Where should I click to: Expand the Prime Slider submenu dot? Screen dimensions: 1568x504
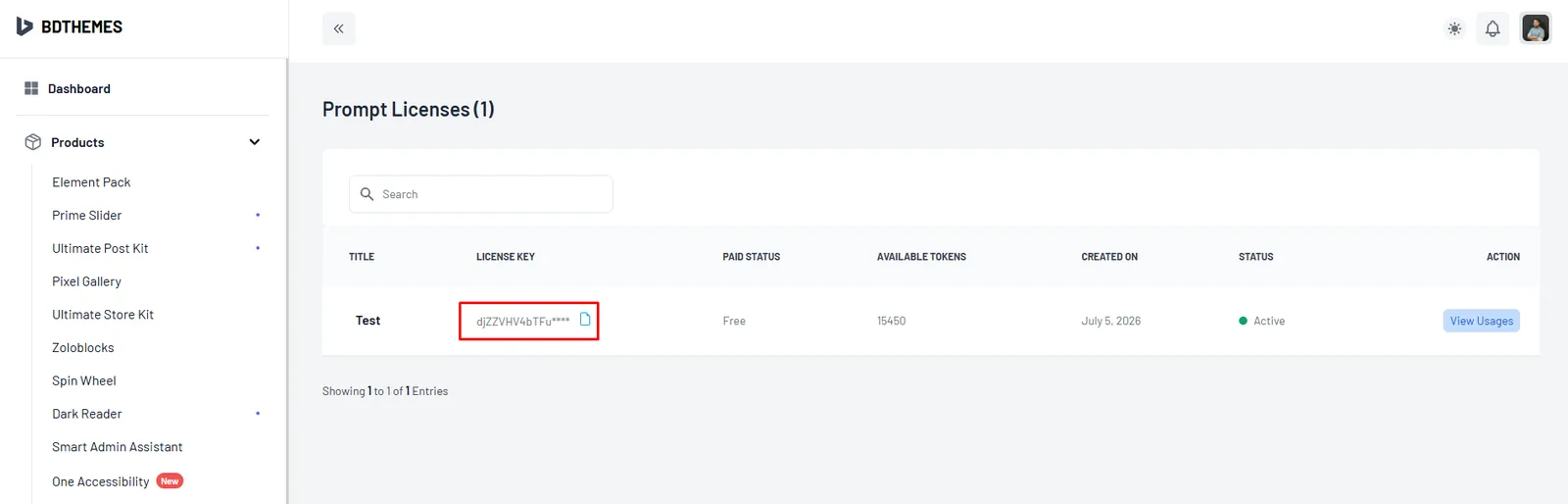[258, 215]
